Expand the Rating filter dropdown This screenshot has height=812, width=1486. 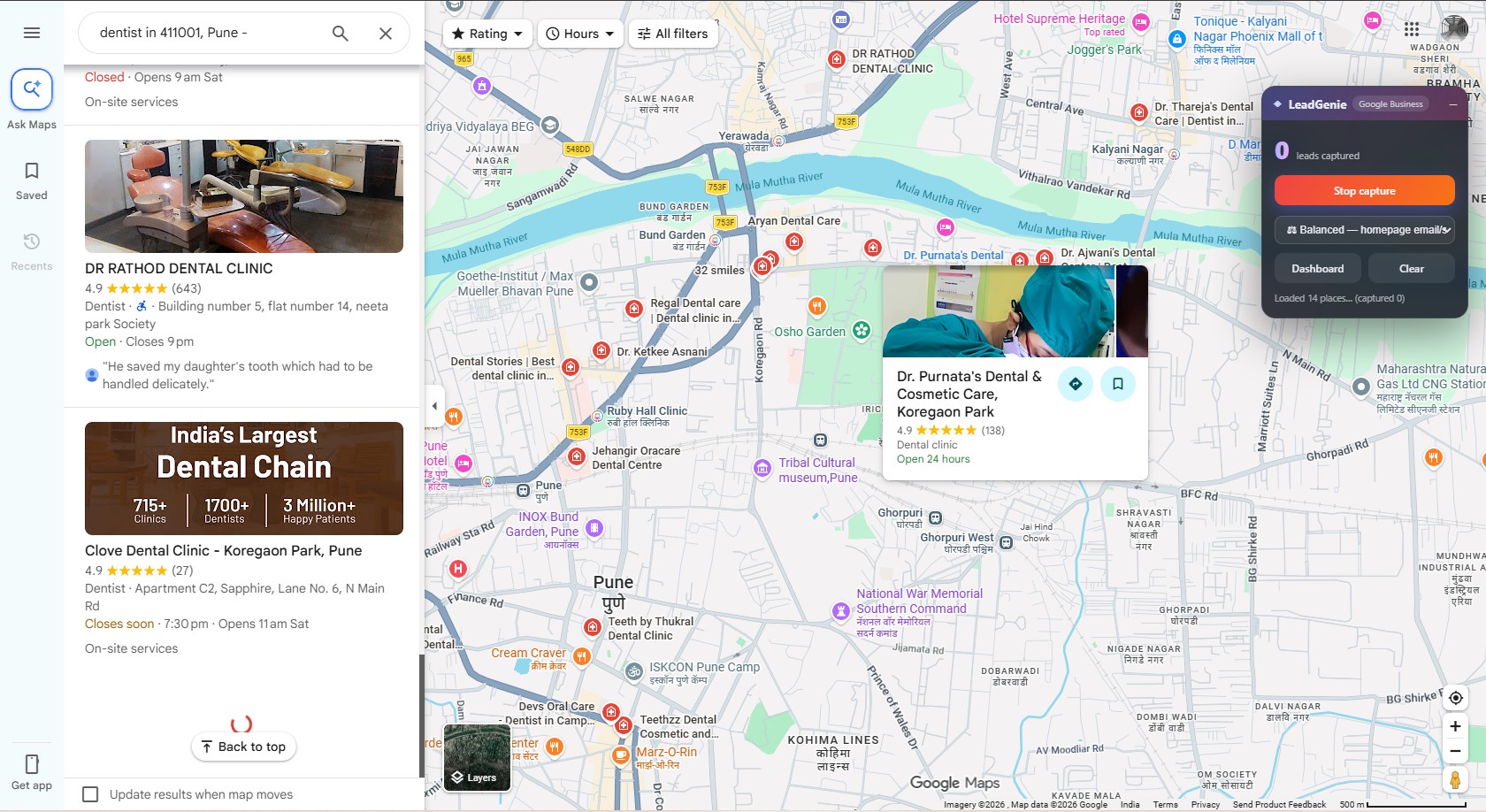pos(487,34)
